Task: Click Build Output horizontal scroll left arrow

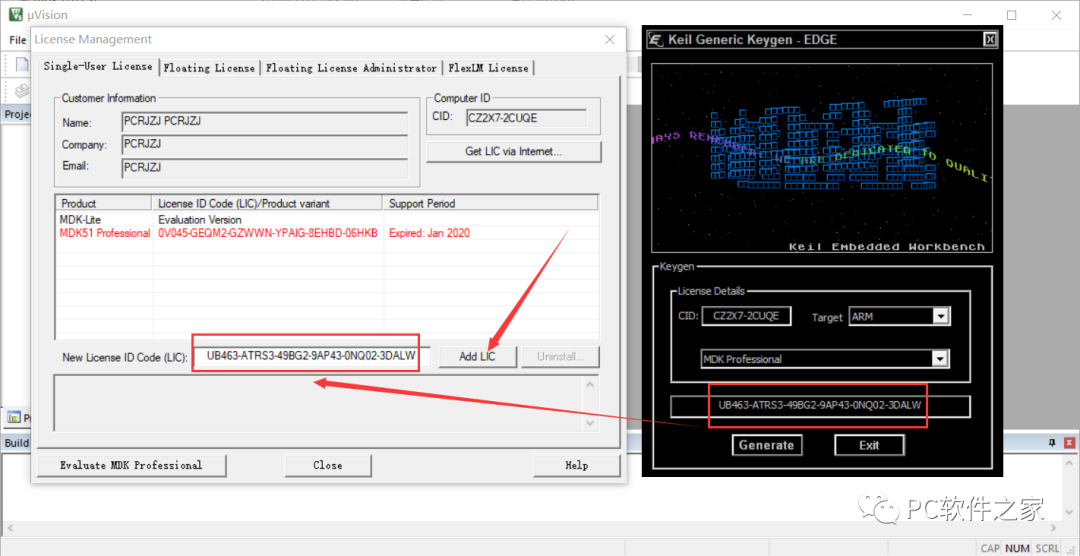Action: tap(8, 528)
